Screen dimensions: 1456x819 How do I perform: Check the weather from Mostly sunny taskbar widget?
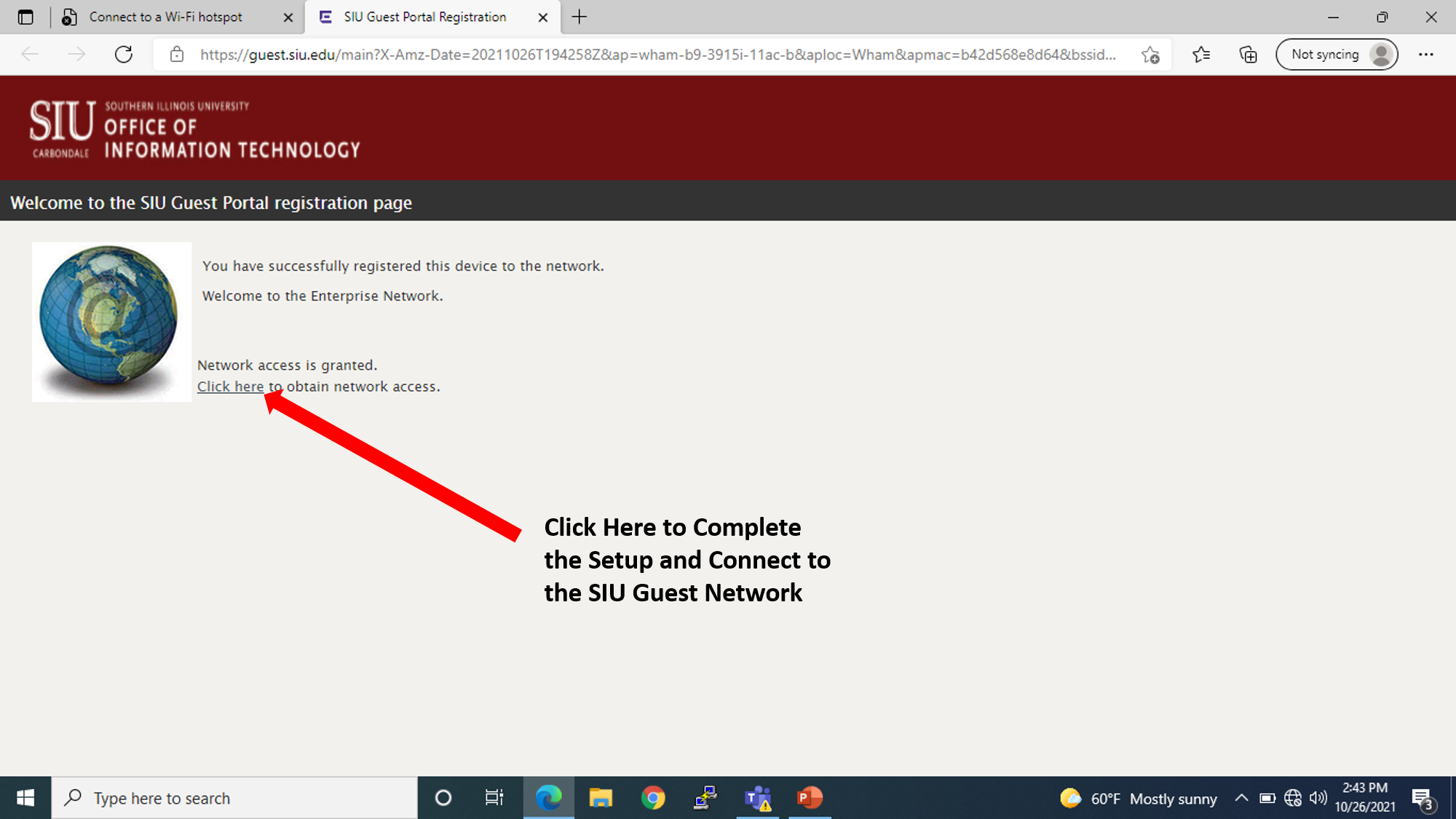pos(1136,798)
